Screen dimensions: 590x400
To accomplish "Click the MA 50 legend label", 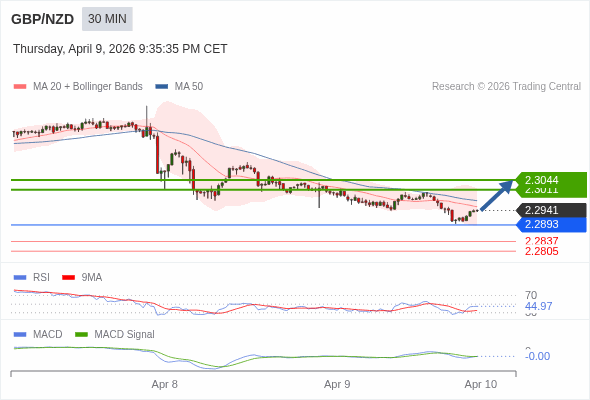I will [189, 87].
